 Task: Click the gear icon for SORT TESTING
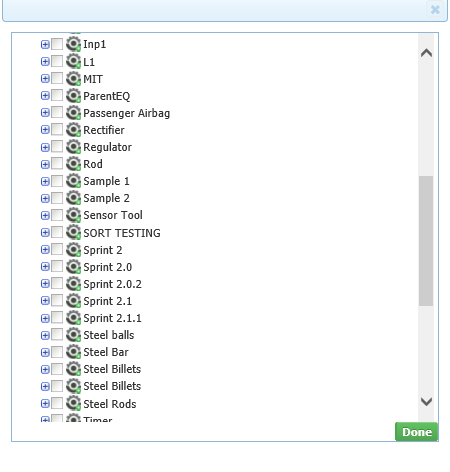click(73, 232)
